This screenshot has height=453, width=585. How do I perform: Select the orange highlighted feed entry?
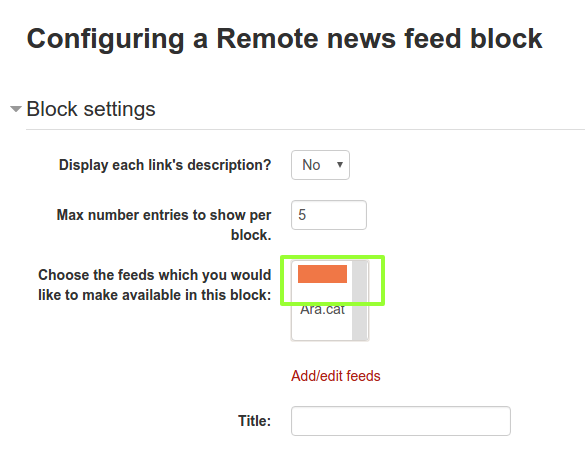322,274
